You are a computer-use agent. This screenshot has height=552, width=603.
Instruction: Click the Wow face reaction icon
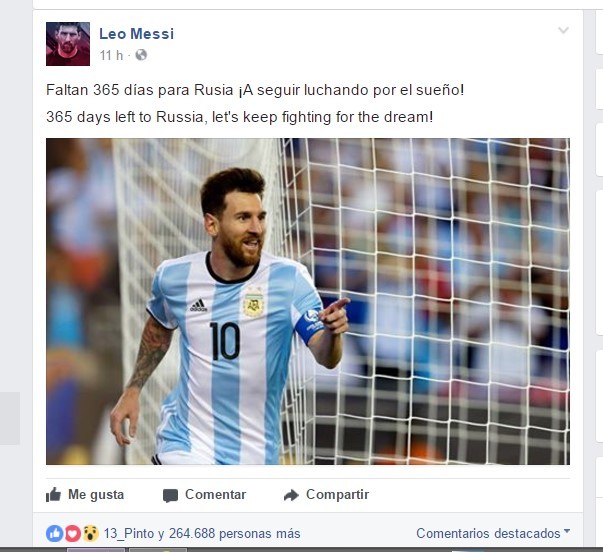tap(90, 534)
